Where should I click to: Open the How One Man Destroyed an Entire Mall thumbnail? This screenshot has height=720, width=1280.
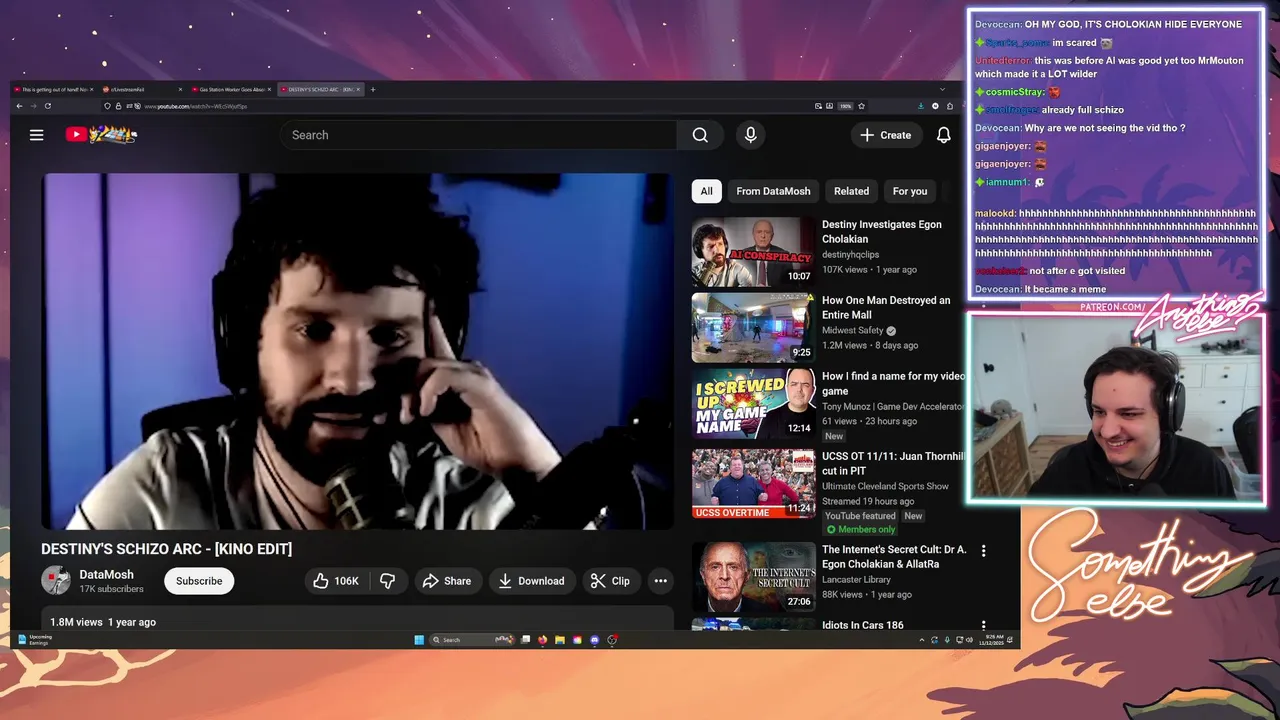pyautogui.click(x=753, y=328)
